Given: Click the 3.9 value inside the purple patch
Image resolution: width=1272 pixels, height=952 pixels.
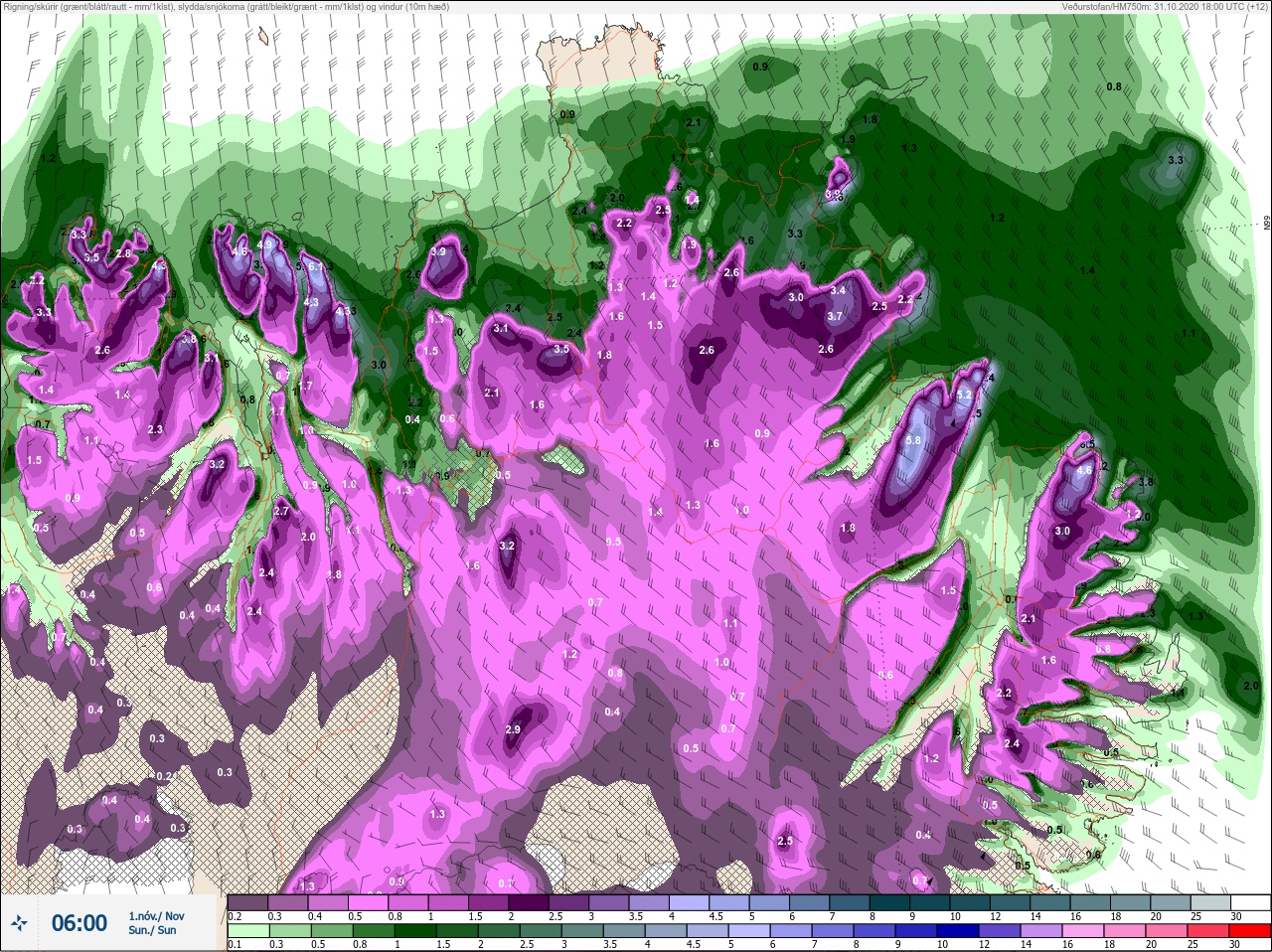Looking at the screenshot, I should (438, 253).
